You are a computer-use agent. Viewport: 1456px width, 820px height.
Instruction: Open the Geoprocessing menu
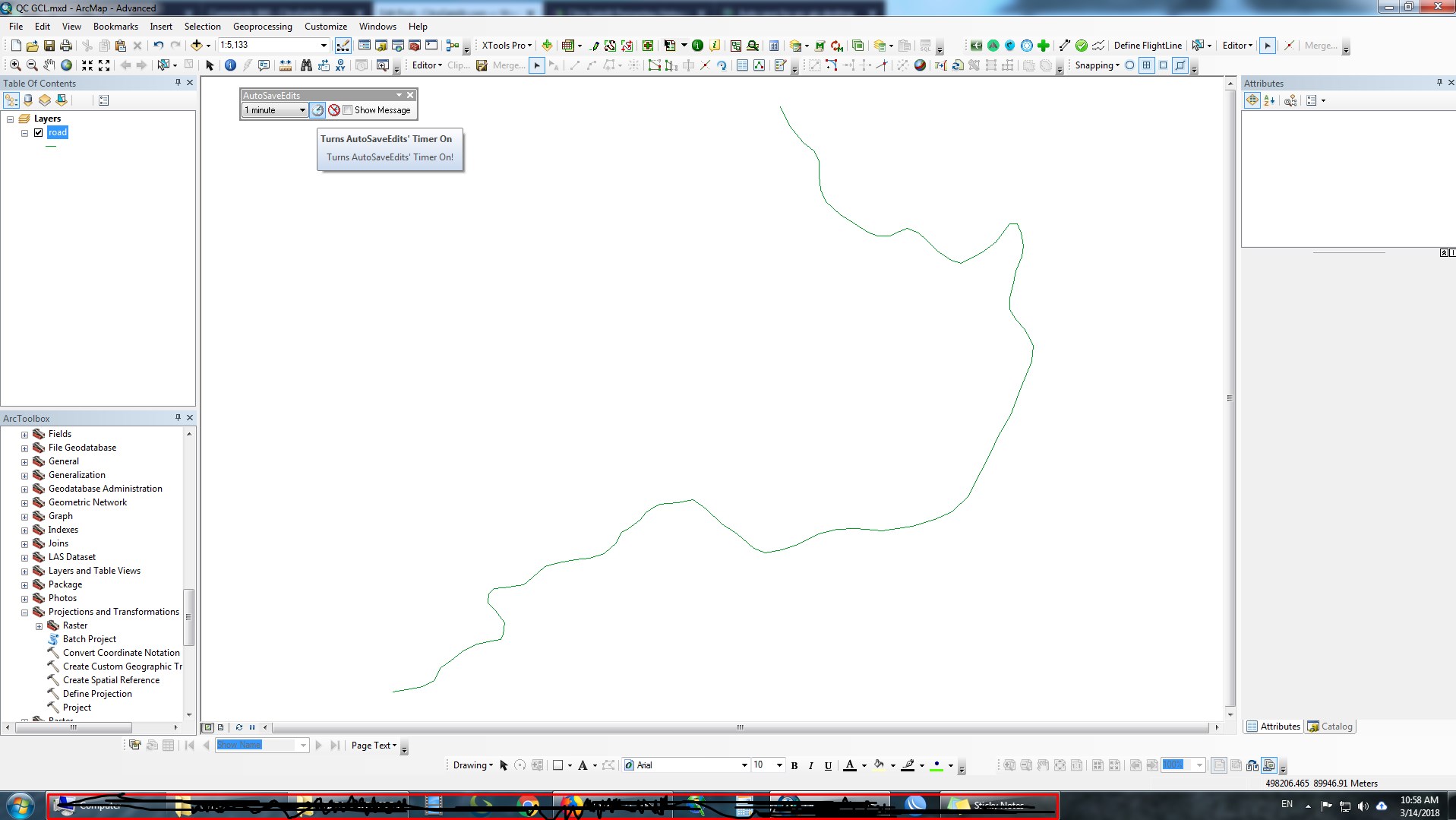[262, 27]
